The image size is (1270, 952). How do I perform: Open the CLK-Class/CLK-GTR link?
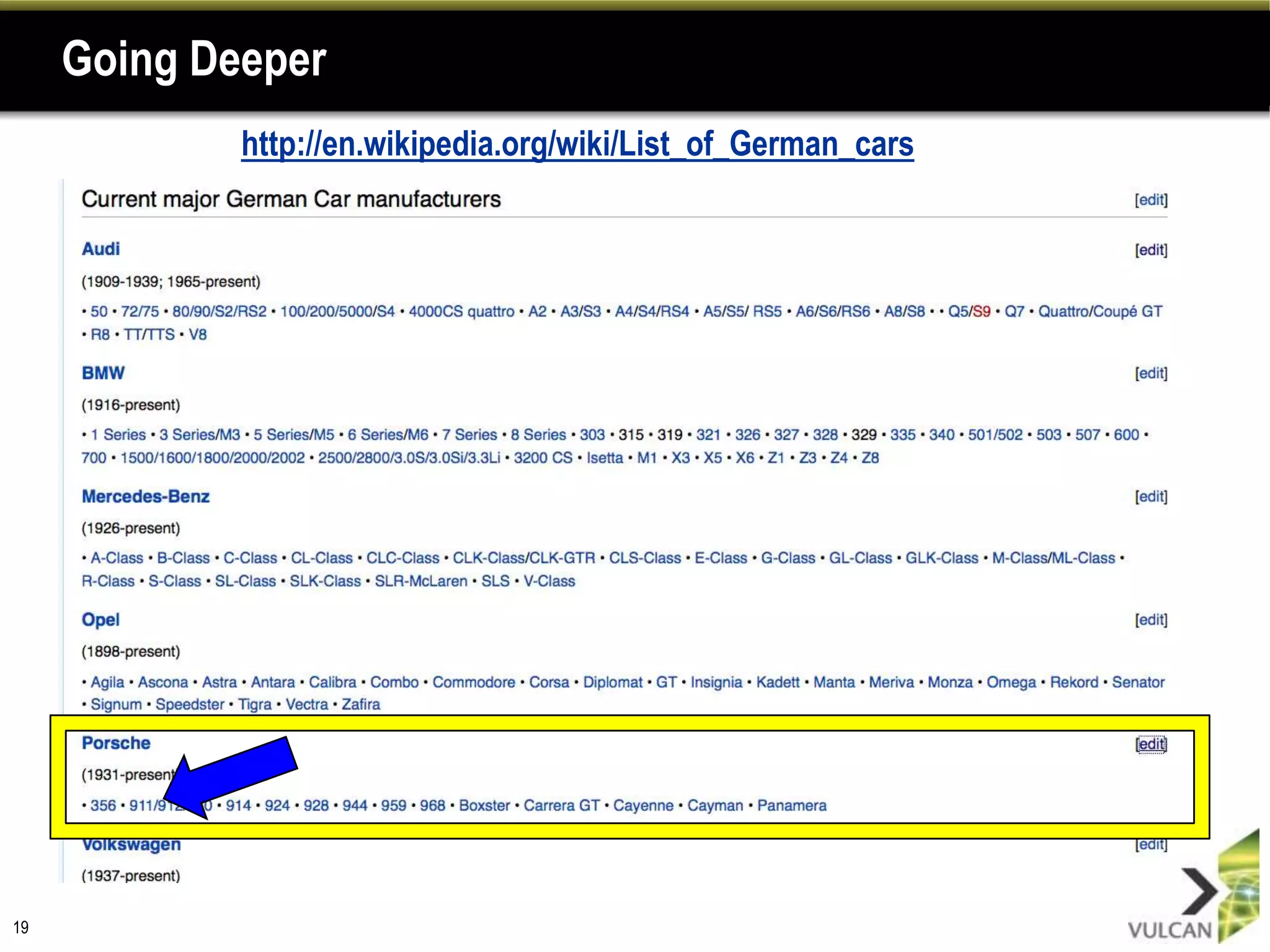524,558
